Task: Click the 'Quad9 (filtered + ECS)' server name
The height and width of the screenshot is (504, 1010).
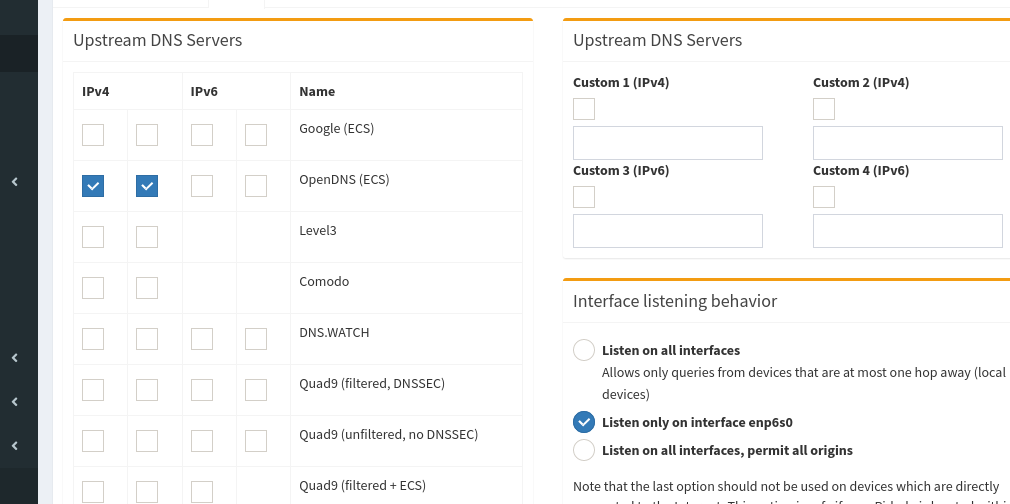Action: point(363,486)
